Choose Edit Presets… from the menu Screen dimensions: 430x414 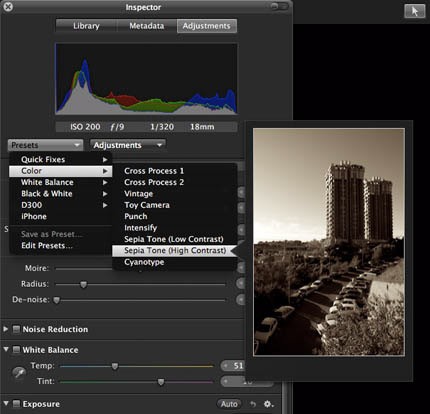point(61,246)
